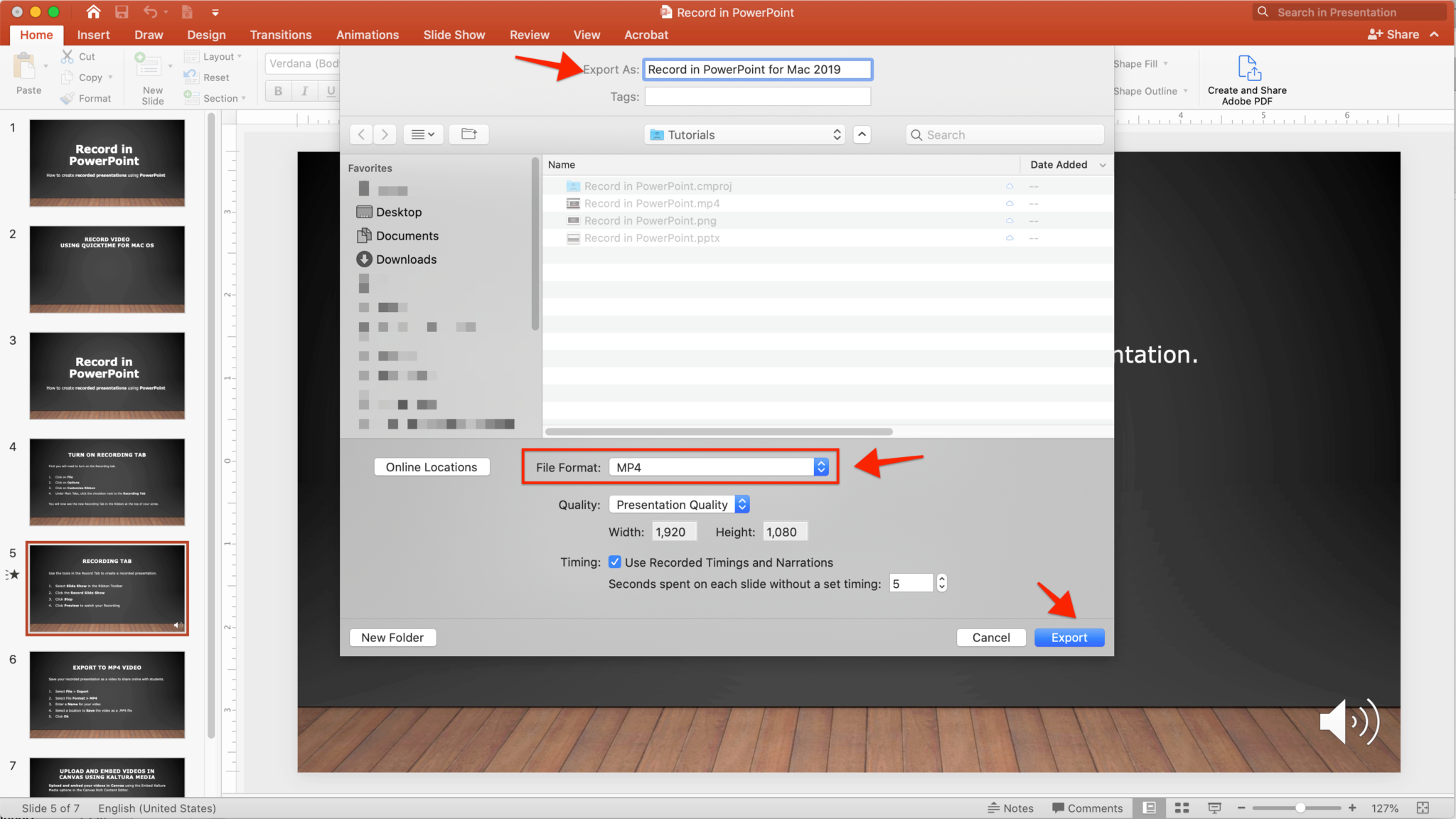Click the zoom slider handle in status bar
Image resolution: width=1456 pixels, height=819 pixels.
tap(1300, 808)
